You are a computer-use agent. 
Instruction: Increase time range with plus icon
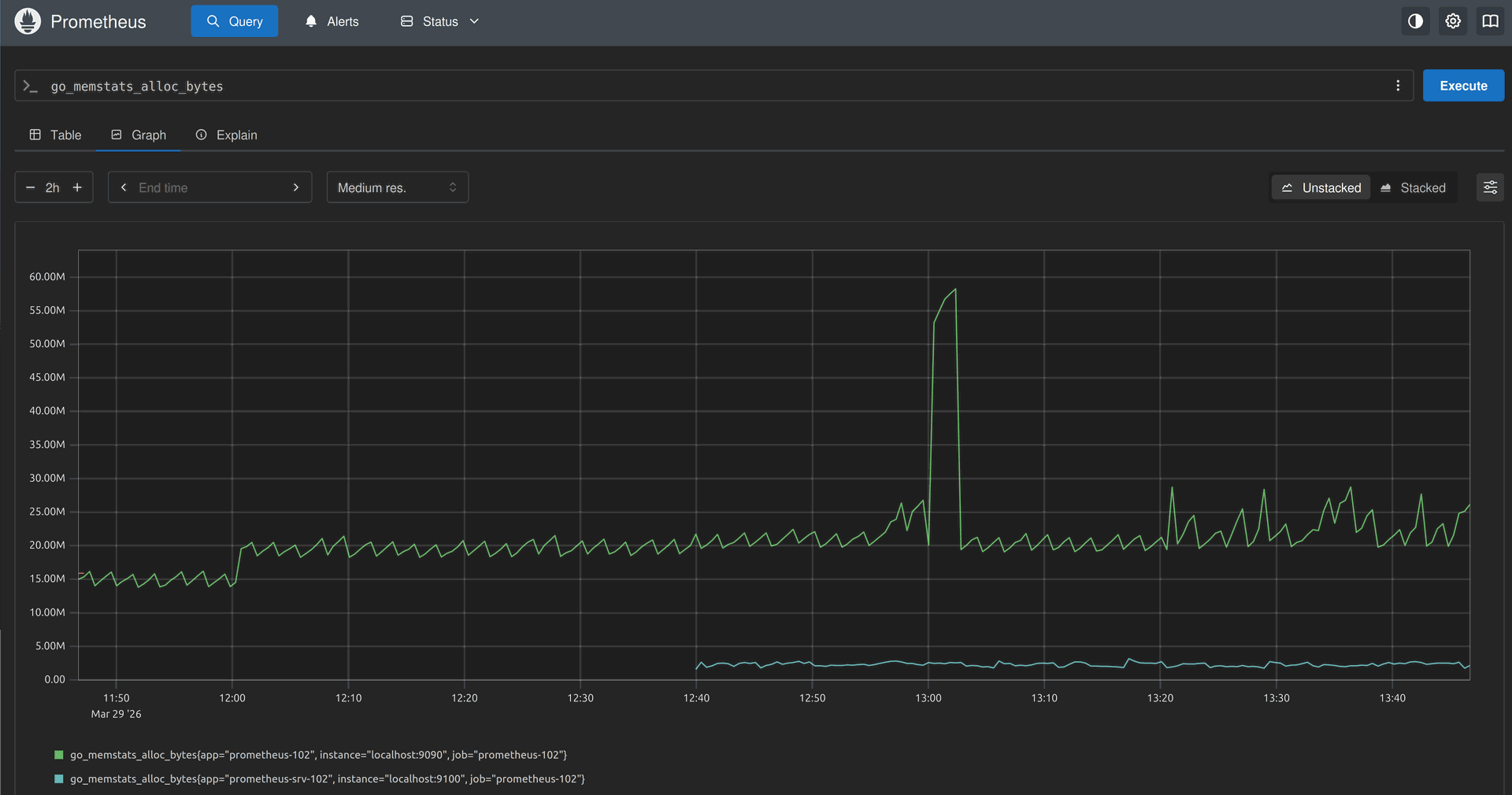click(77, 187)
